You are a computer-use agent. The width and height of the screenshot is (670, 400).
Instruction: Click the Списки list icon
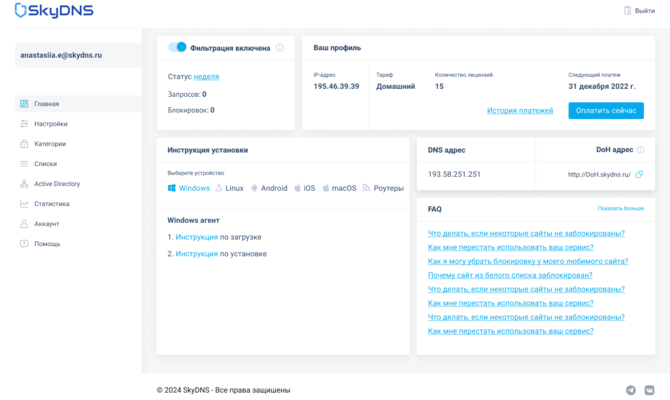pyautogui.click(x=24, y=164)
